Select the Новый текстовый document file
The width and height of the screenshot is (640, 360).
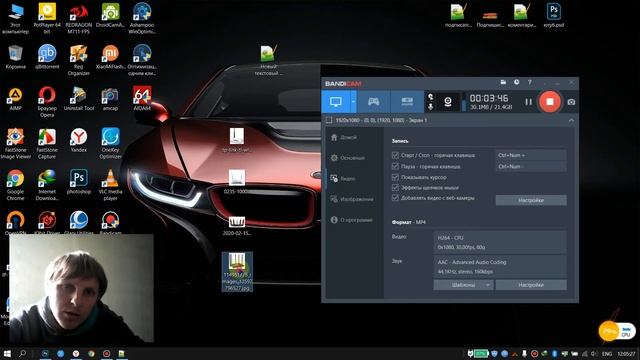pyautogui.click(x=268, y=60)
